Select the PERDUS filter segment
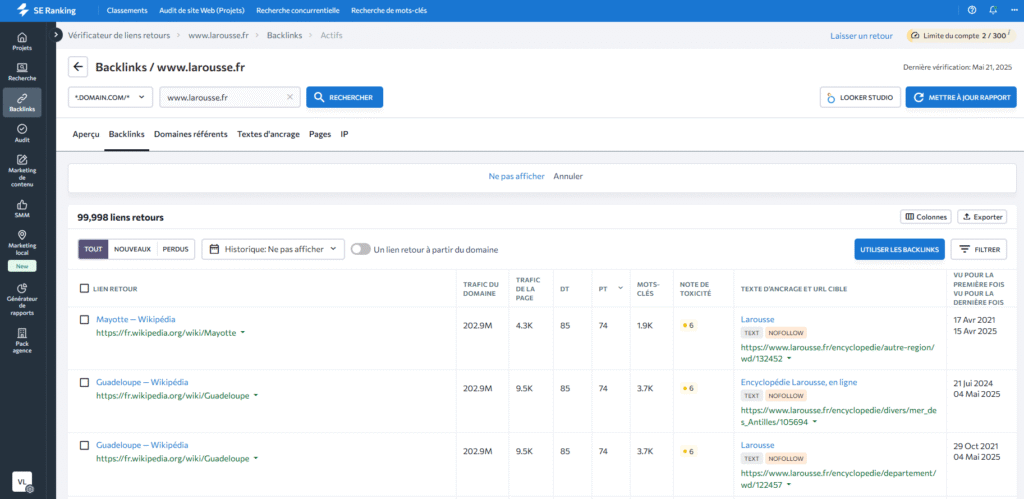The width and height of the screenshot is (1024, 499). (x=176, y=249)
